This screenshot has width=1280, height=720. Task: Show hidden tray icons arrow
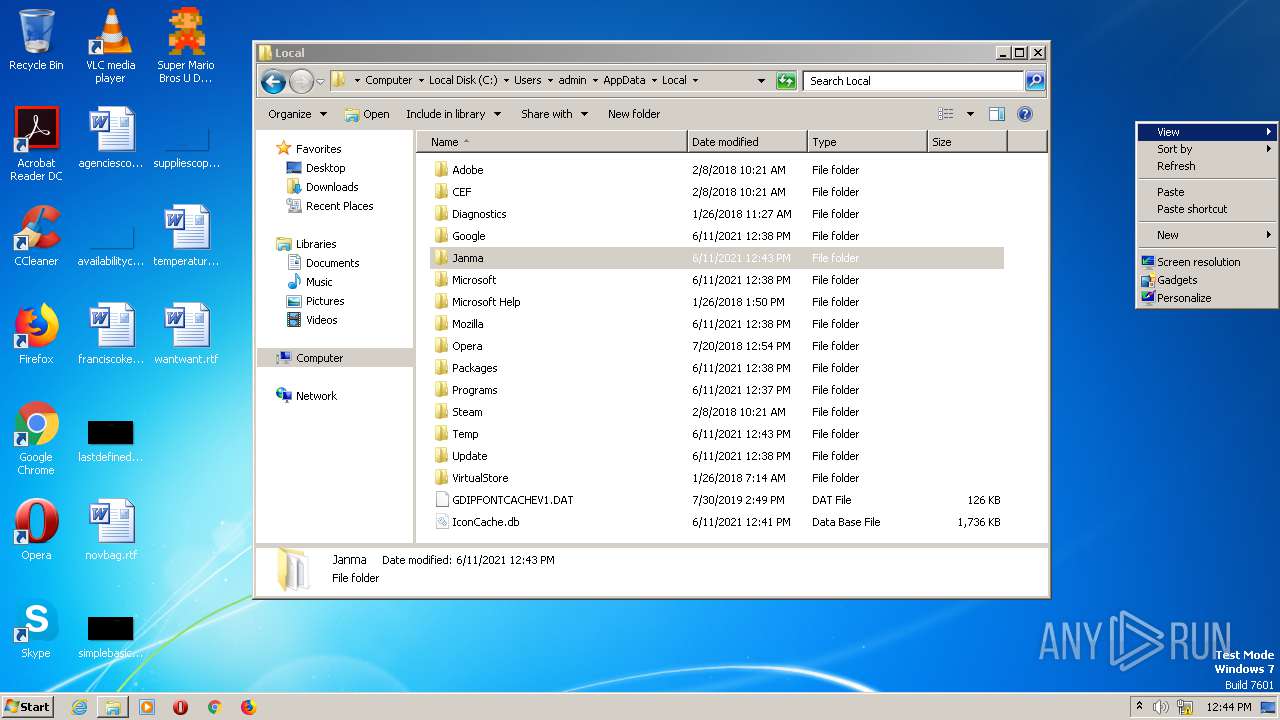(x=1139, y=707)
